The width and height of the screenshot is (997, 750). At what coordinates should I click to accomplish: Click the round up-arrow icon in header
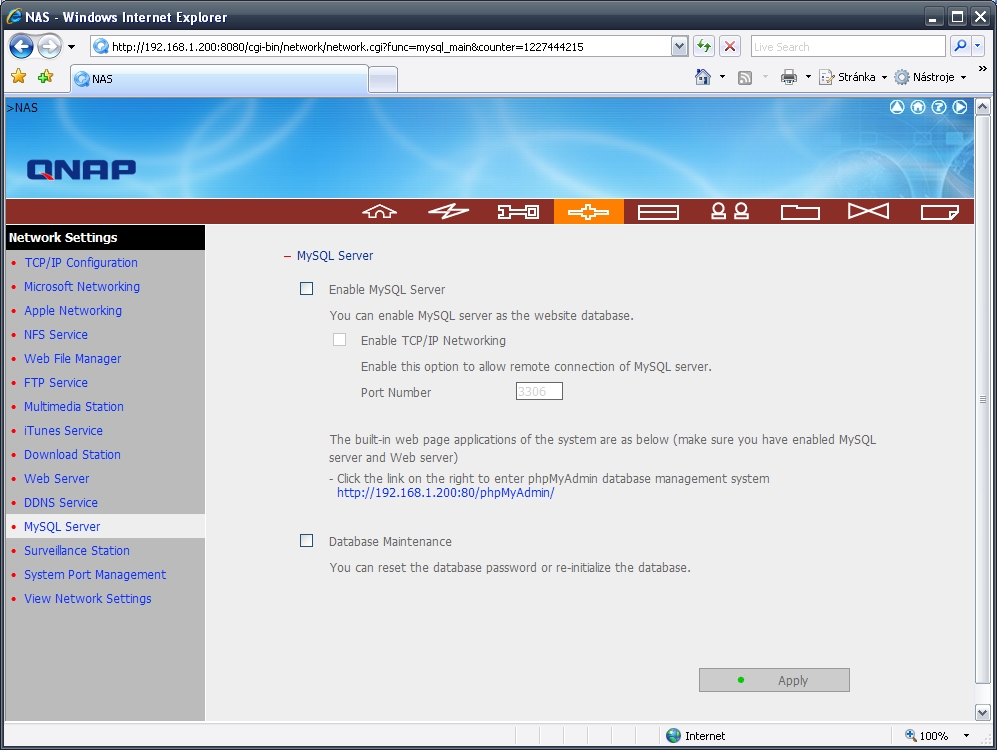897,107
